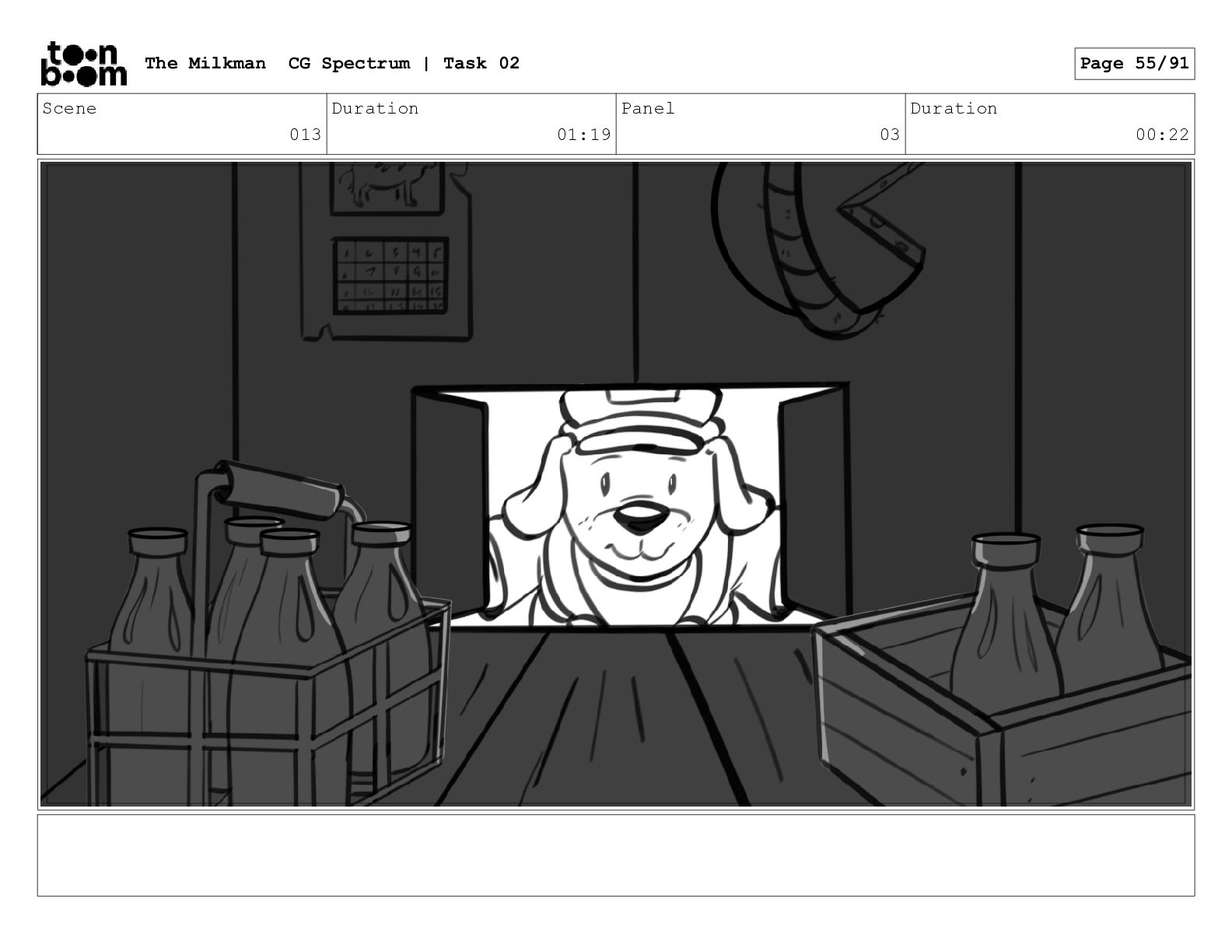Click the scene duration value '01:19'
The height and width of the screenshot is (952, 1232).
coord(583,135)
